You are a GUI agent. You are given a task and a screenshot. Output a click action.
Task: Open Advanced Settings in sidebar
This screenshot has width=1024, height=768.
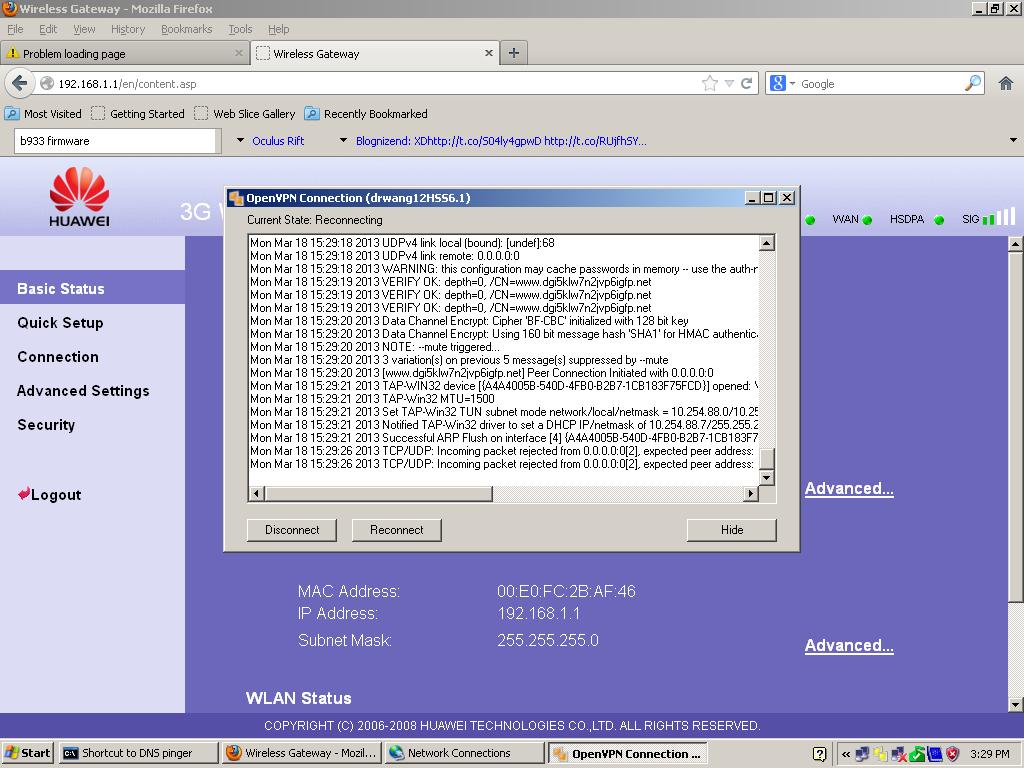(83, 391)
